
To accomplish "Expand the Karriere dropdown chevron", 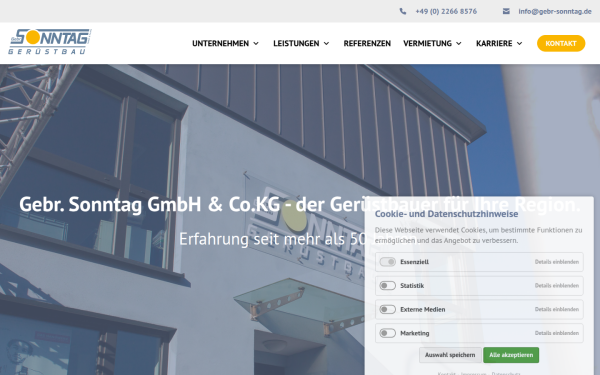I will pyautogui.click(x=519, y=44).
